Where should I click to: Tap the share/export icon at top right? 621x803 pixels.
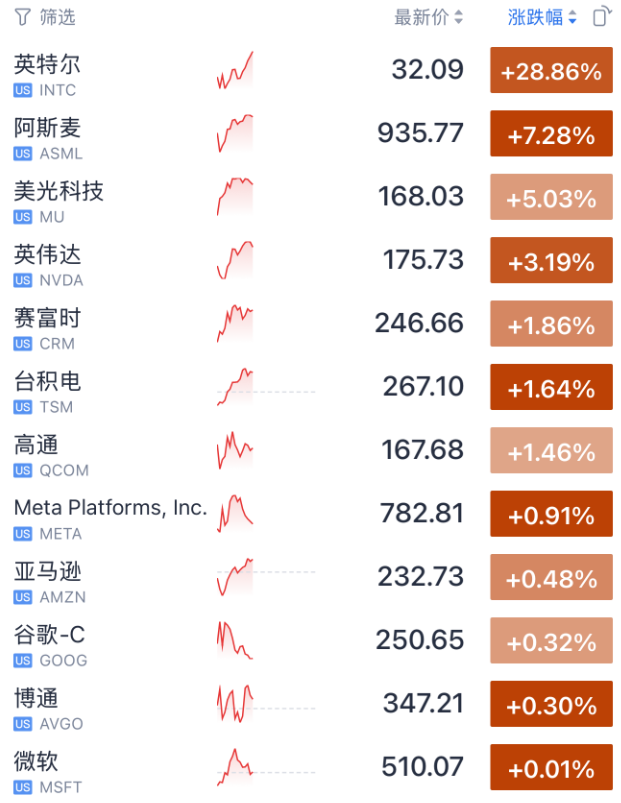click(601, 17)
